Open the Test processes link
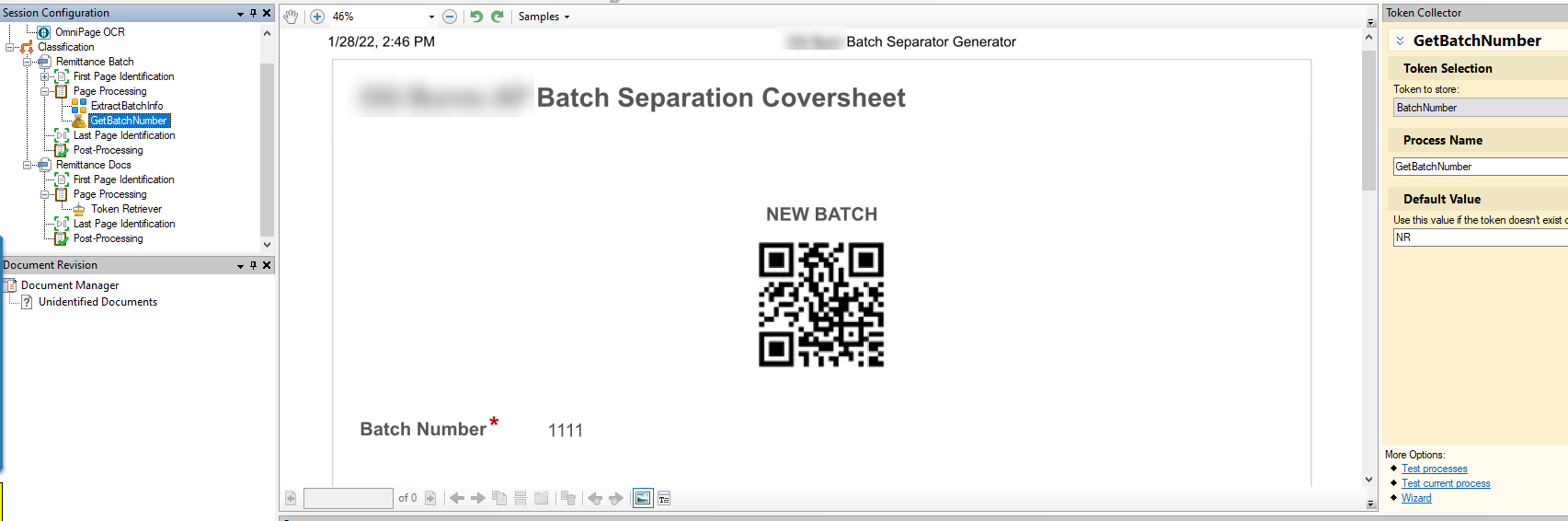 point(1434,469)
